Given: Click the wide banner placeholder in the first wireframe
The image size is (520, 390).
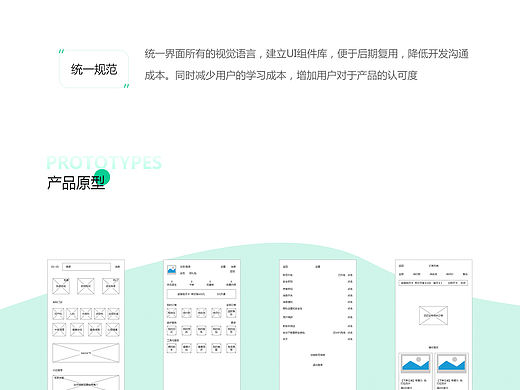Looking at the screenshot, I should pos(86,353).
